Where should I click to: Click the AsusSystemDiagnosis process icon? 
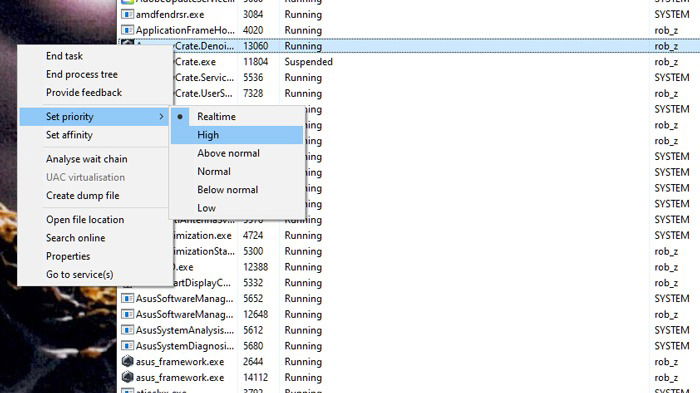click(127, 346)
